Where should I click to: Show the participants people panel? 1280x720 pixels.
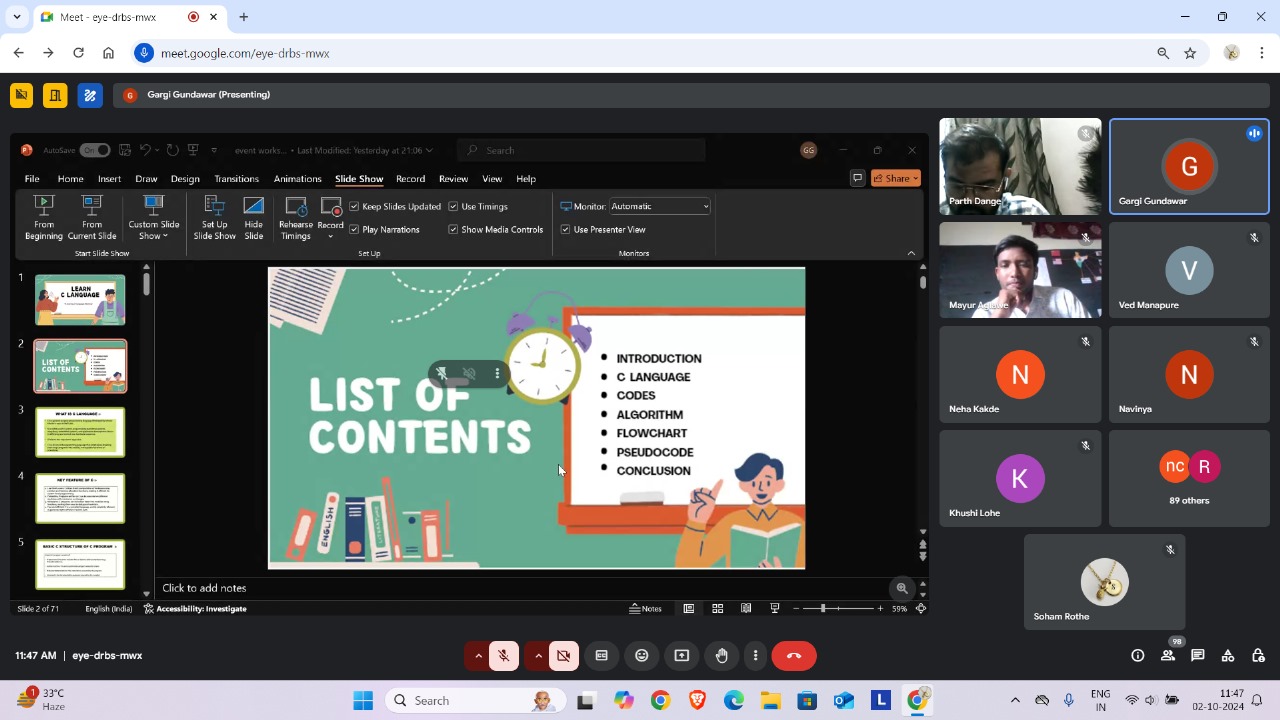point(1167,656)
